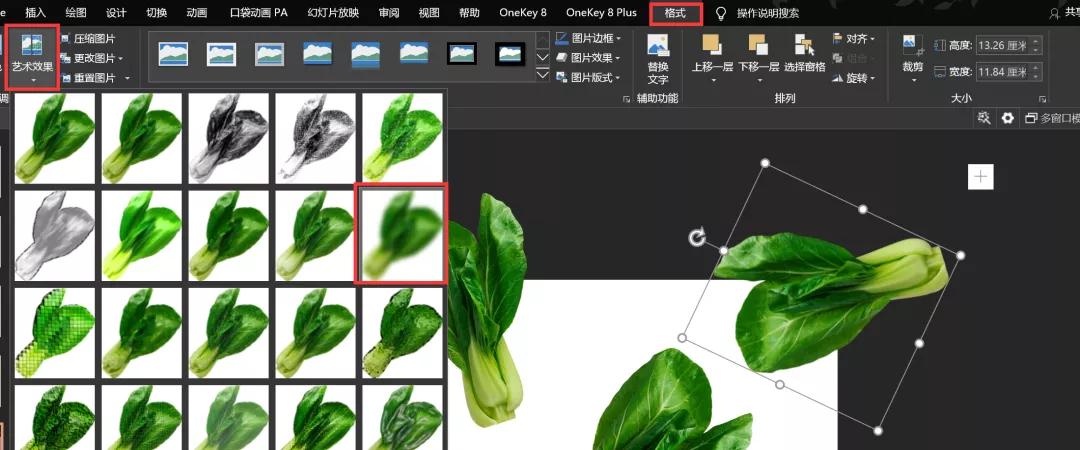Expand the full picture styles gallery

coord(542,74)
